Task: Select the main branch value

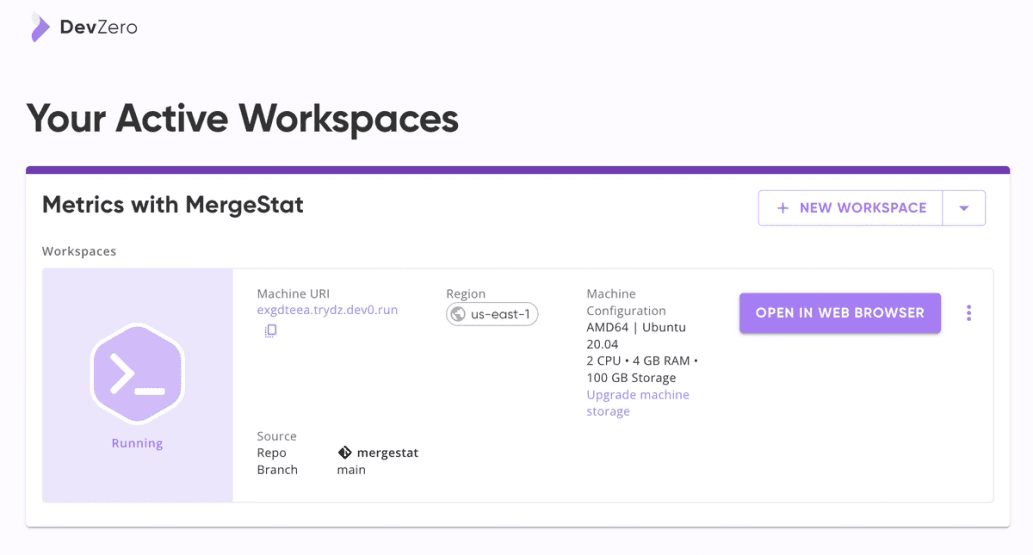Action: coord(351,470)
